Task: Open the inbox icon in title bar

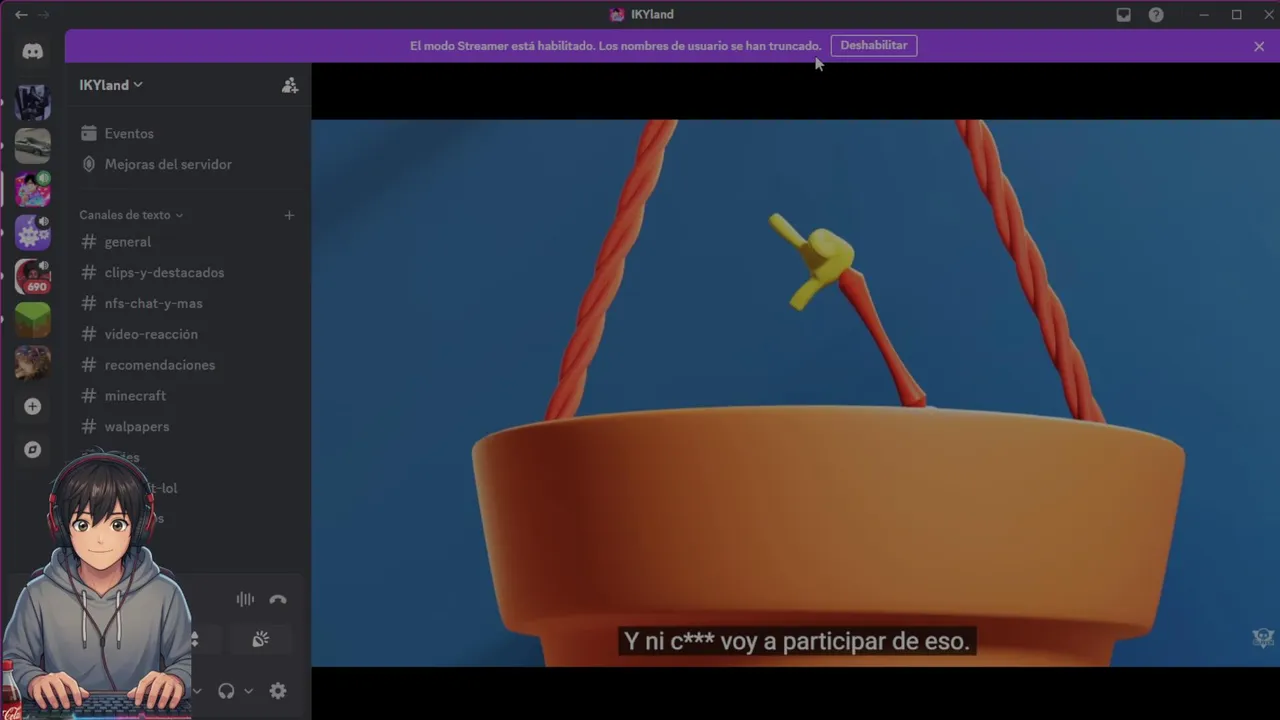Action: (x=1124, y=15)
